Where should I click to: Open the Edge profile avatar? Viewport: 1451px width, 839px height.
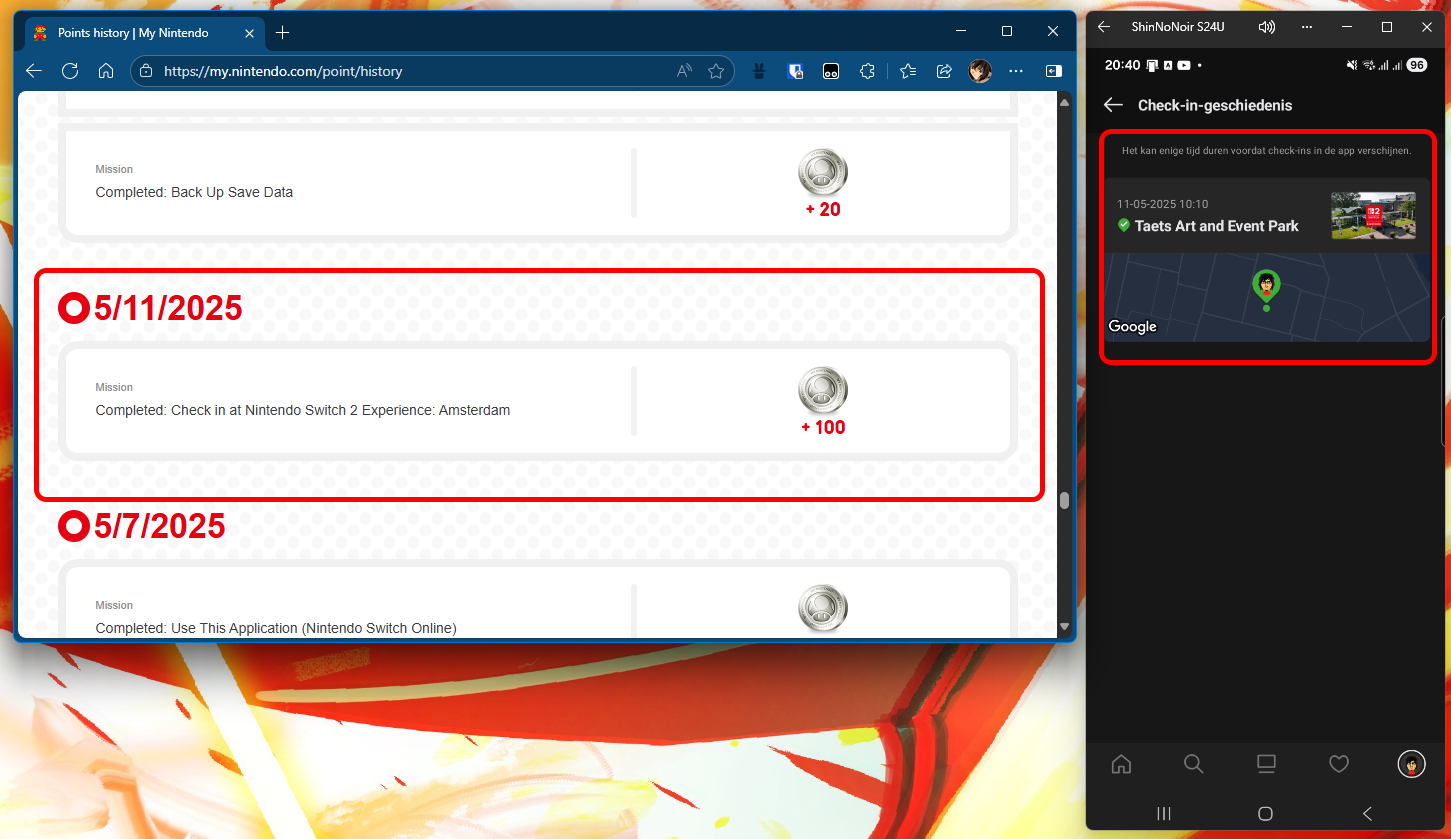(x=980, y=71)
